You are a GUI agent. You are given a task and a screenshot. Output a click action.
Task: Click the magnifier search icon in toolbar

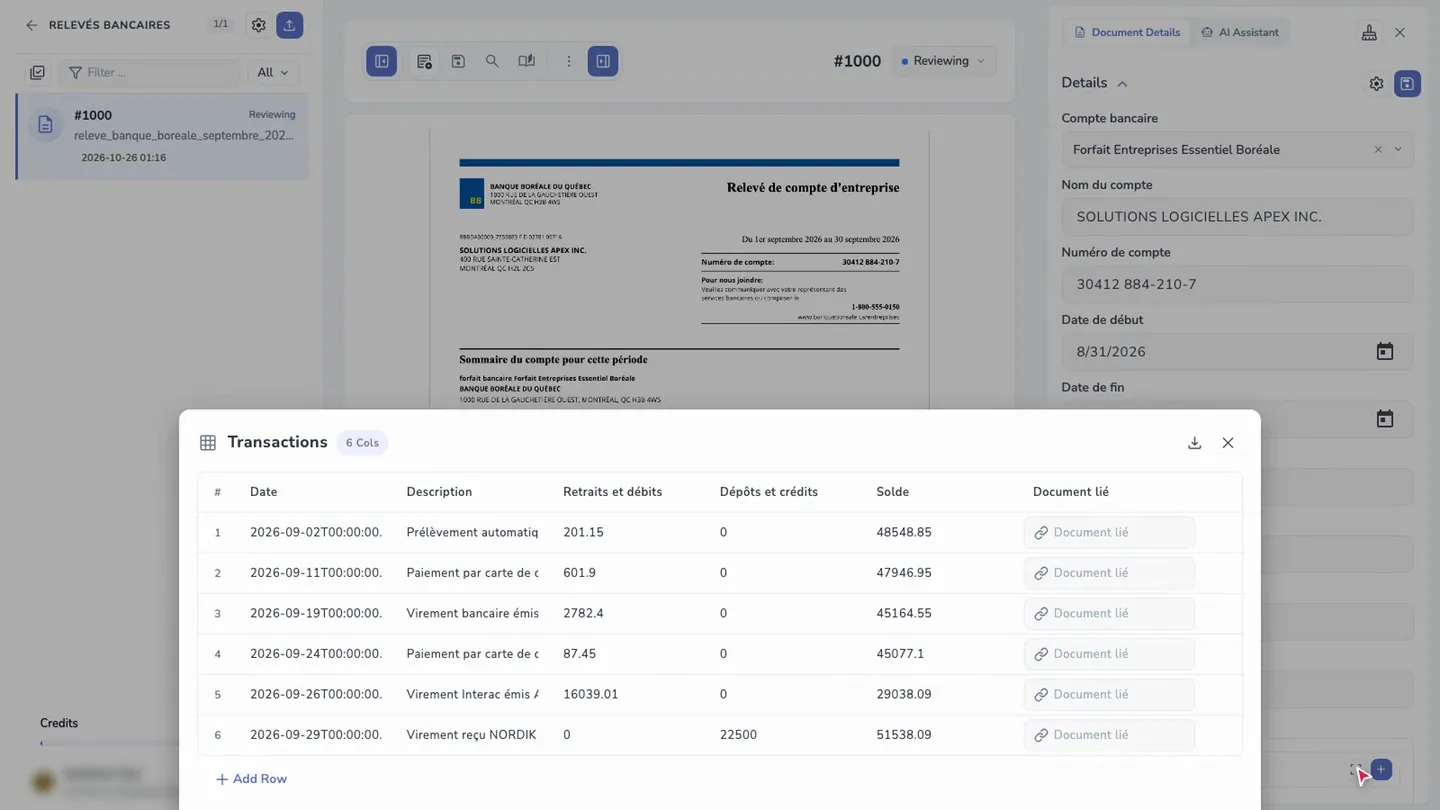click(492, 61)
